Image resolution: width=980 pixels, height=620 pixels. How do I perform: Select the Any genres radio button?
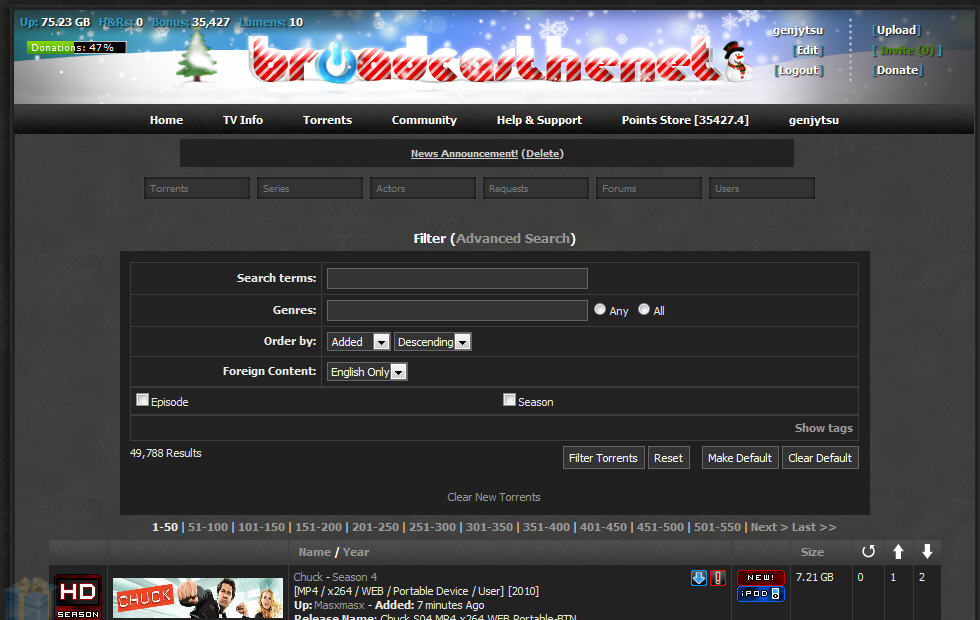click(600, 309)
